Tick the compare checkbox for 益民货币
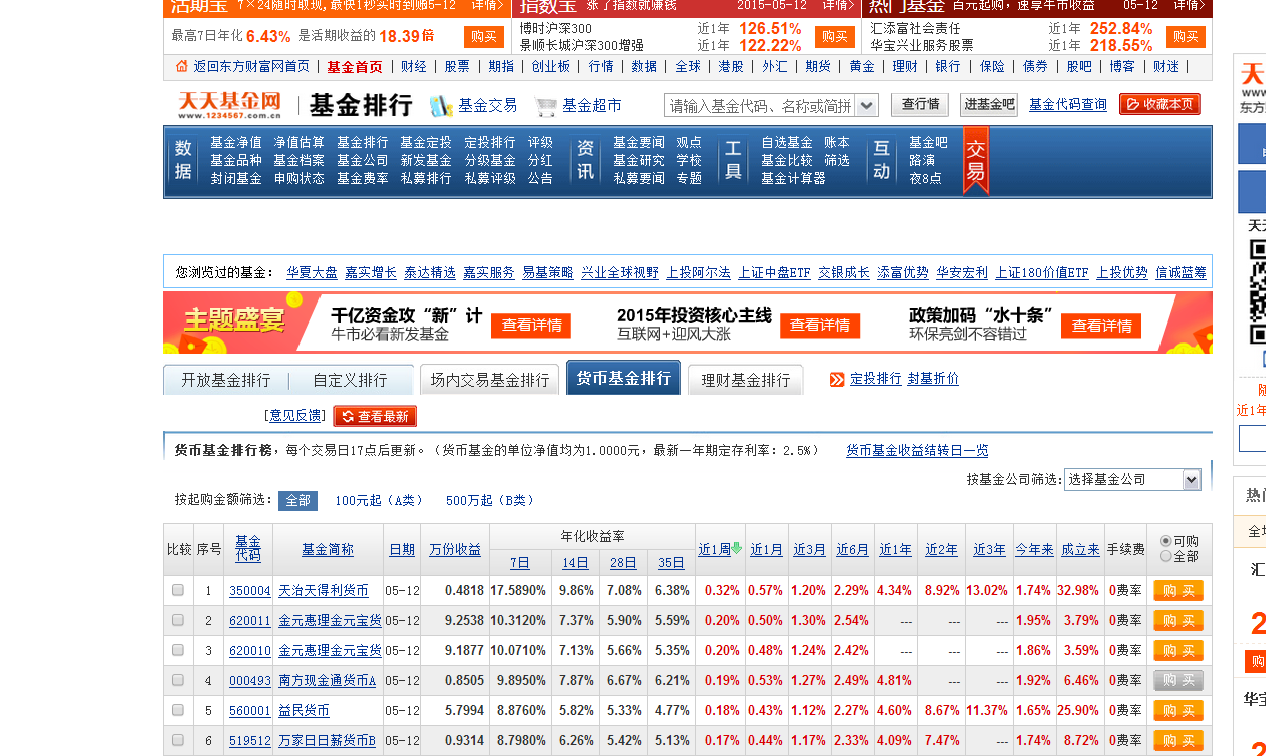The width and height of the screenshot is (1266, 756). click(x=178, y=711)
